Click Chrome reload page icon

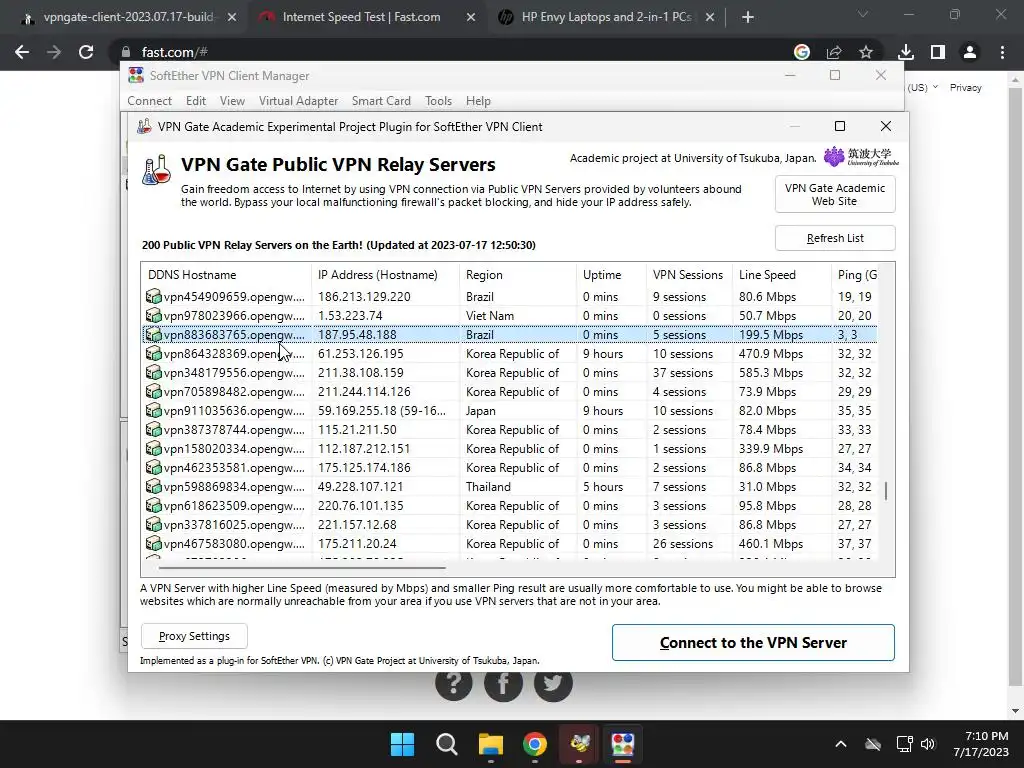pos(86,52)
